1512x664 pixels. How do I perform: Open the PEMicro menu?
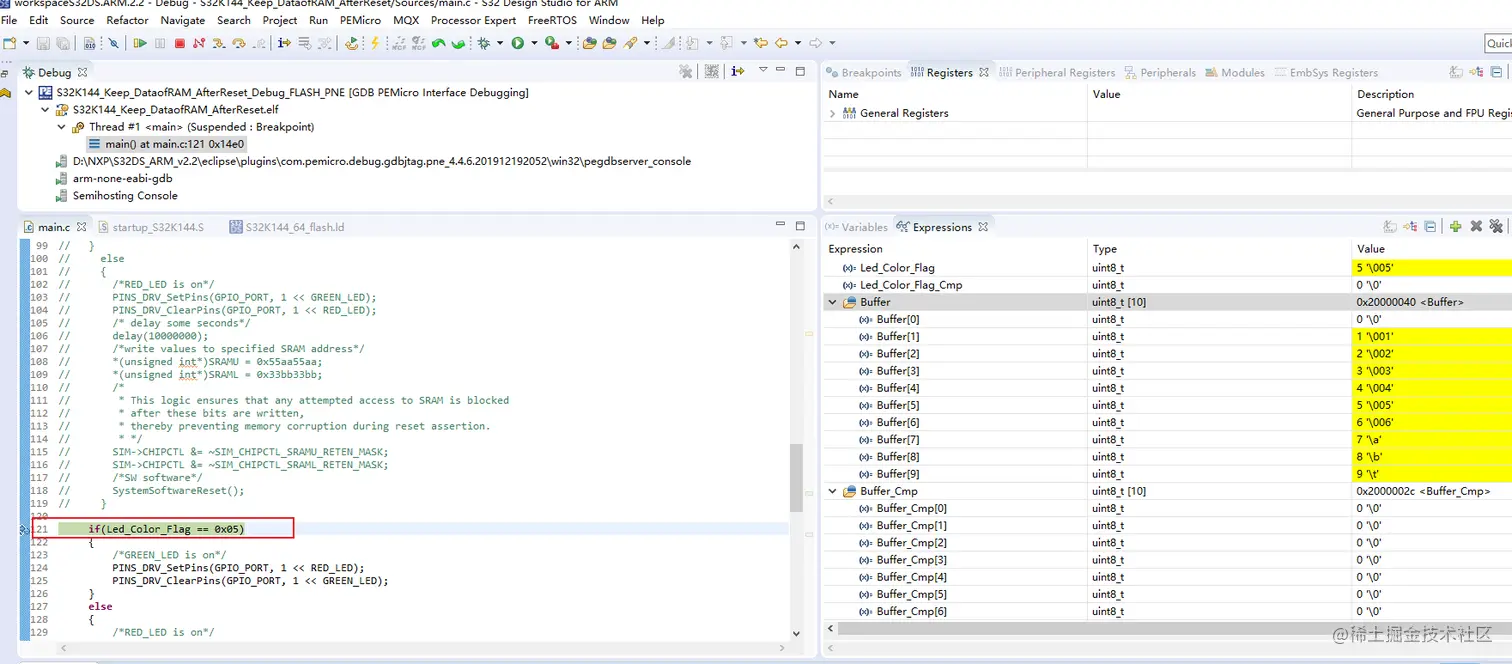pos(360,20)
